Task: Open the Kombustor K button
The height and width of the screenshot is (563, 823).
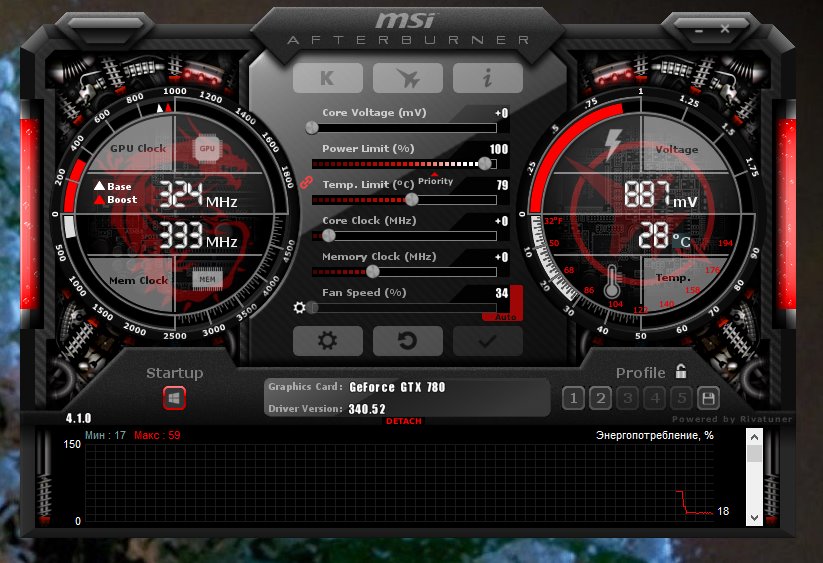Action: pyautogui.click(x=328, y=78)
